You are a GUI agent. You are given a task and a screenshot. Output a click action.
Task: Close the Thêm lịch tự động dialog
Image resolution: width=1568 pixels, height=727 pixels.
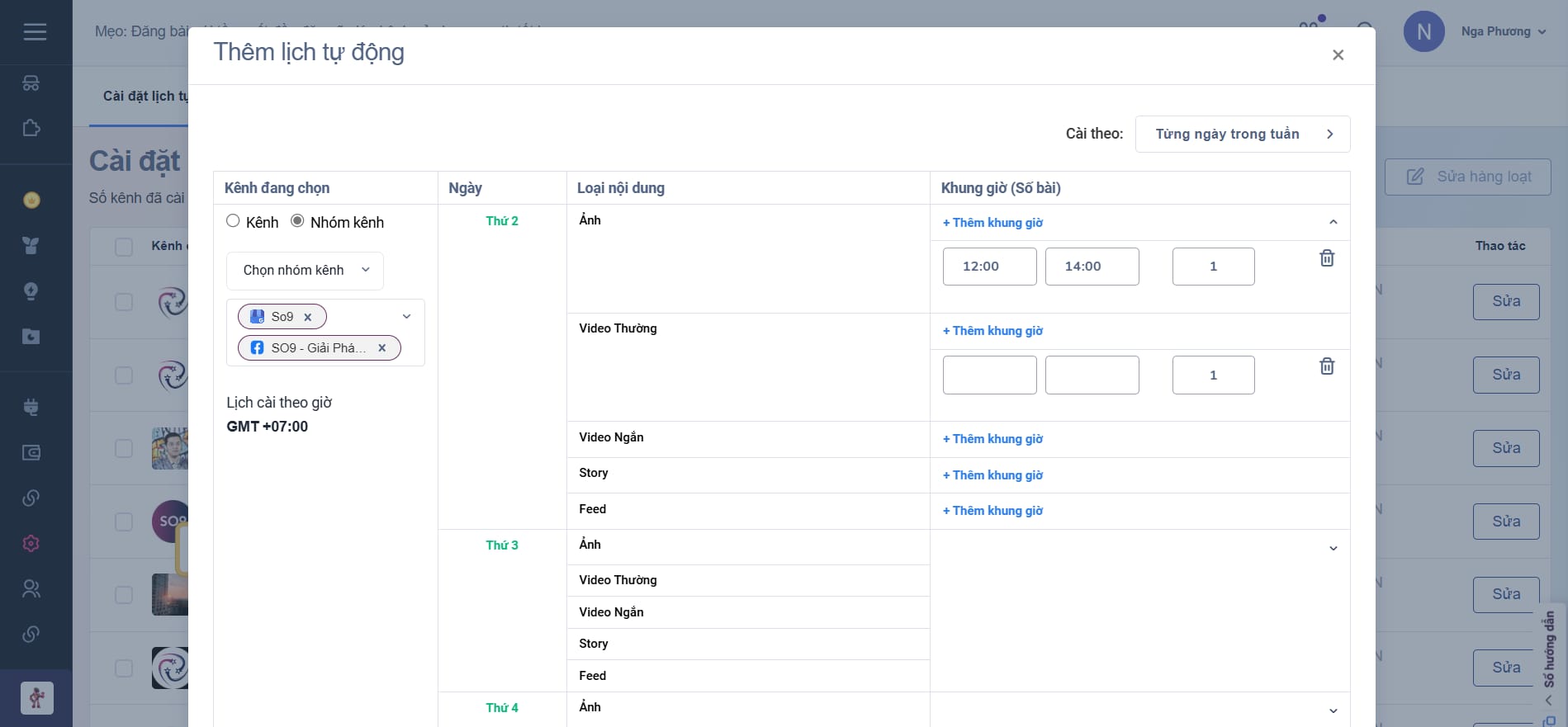coord(1338,54)
